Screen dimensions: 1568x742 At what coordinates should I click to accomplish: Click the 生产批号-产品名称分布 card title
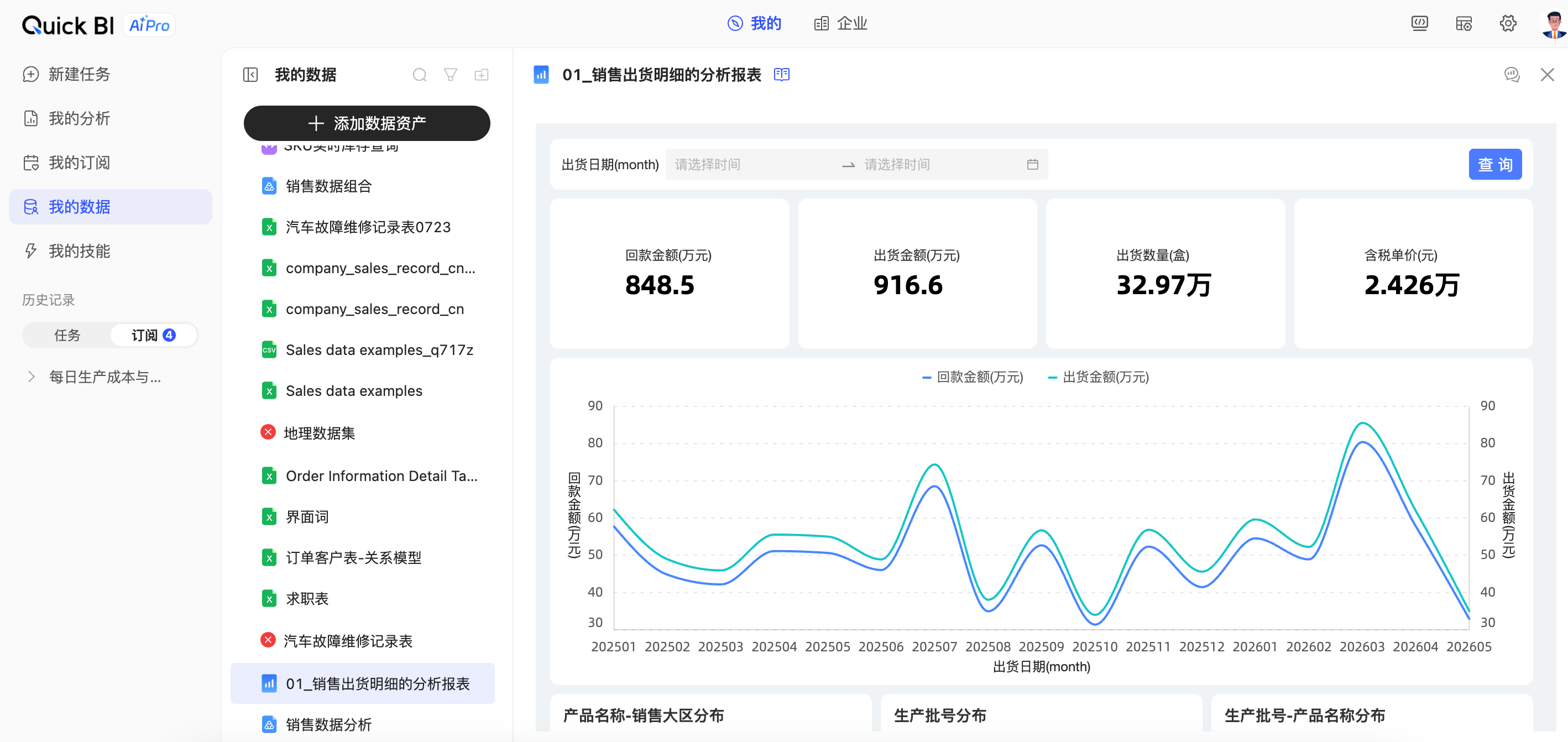coord(1304,715)
